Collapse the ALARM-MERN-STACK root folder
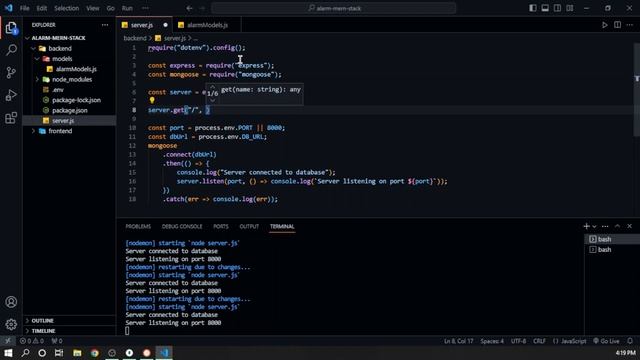This screenshot has height=360, width=640. [x=28, y=38]
